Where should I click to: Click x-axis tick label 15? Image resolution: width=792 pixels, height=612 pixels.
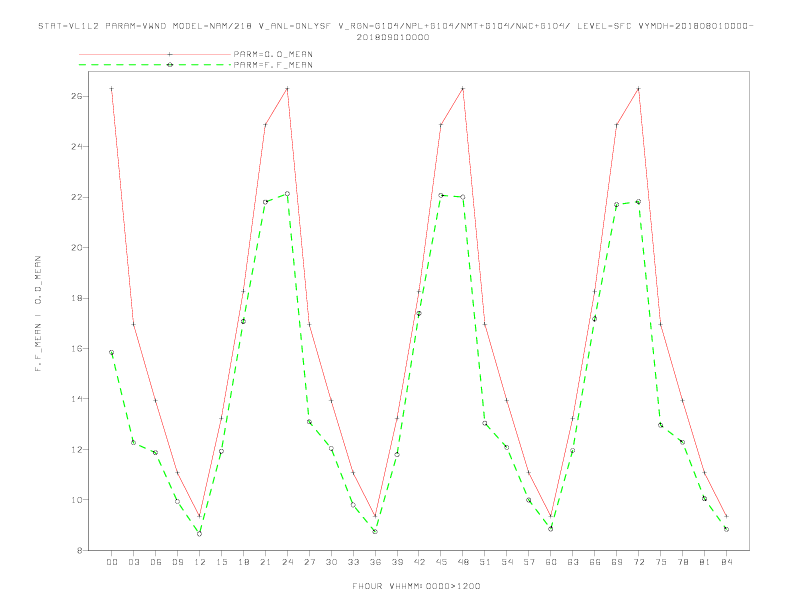221,562
